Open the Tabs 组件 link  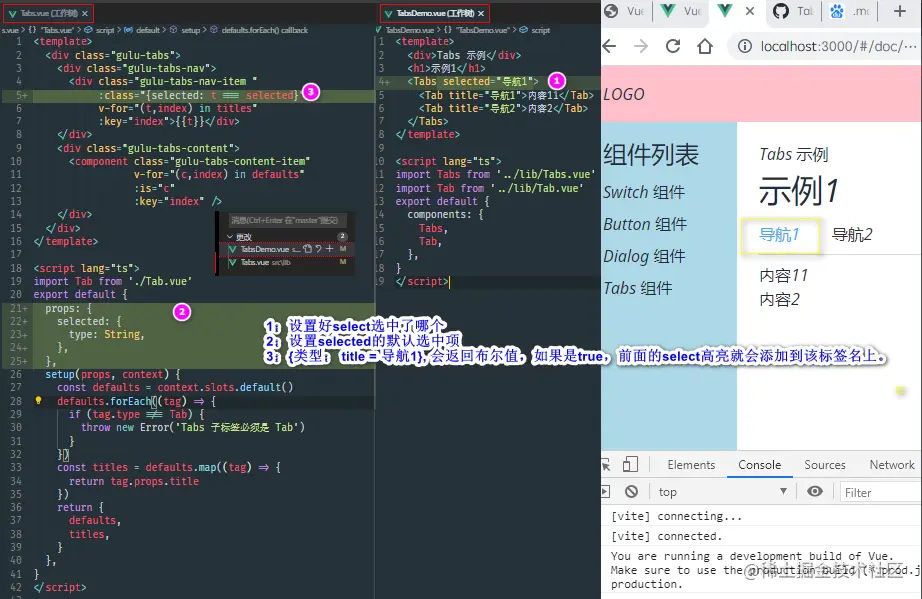pyautogui.click(x=637, y=288)
